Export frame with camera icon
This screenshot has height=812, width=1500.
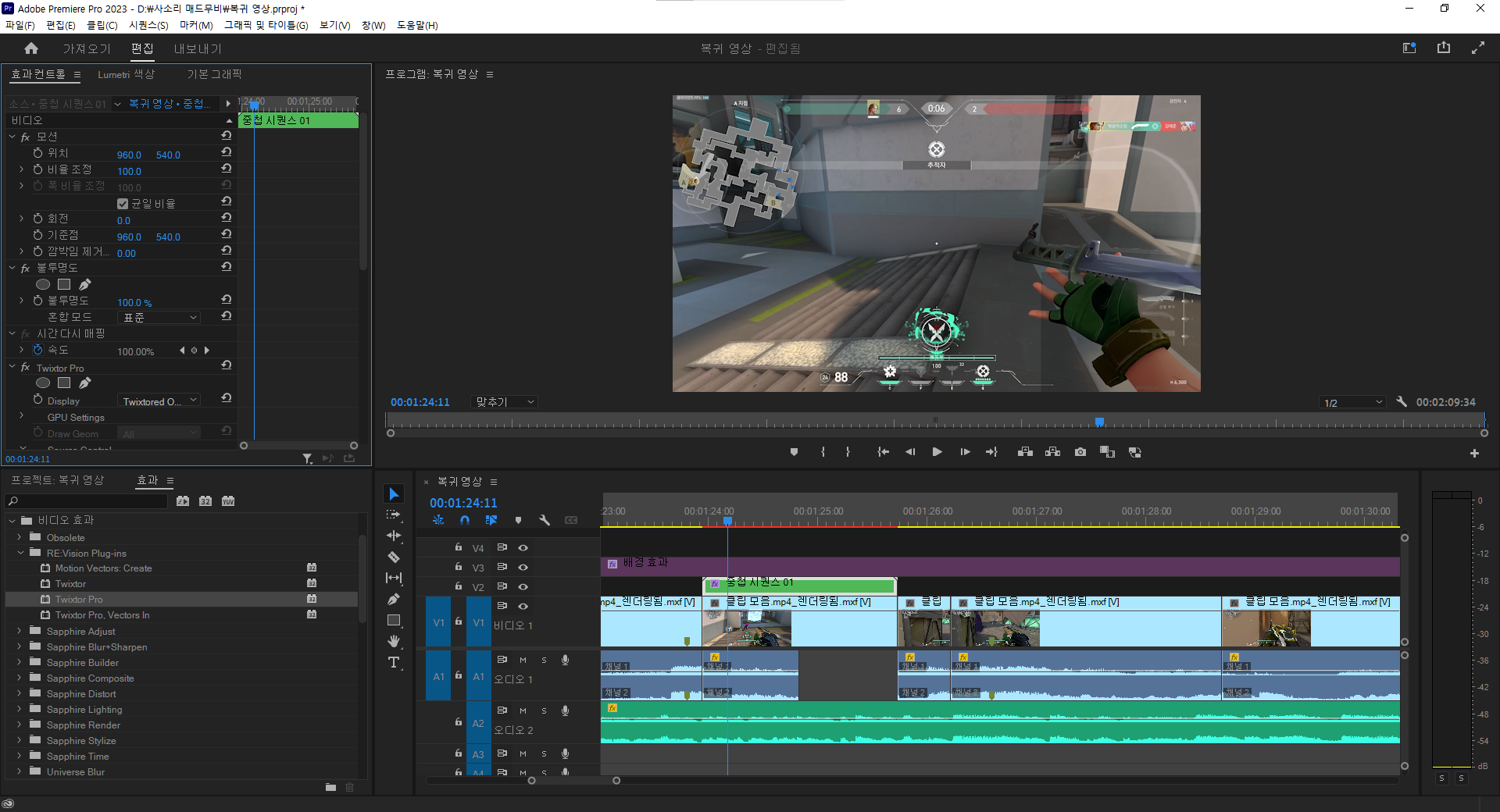click(x=1080, y=452)
